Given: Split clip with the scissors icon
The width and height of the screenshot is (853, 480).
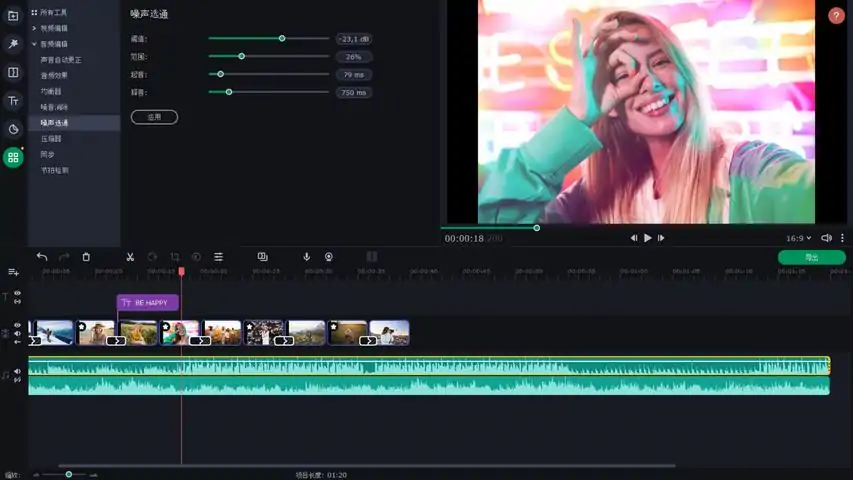Looking at the screenshot, I should 130,257.
